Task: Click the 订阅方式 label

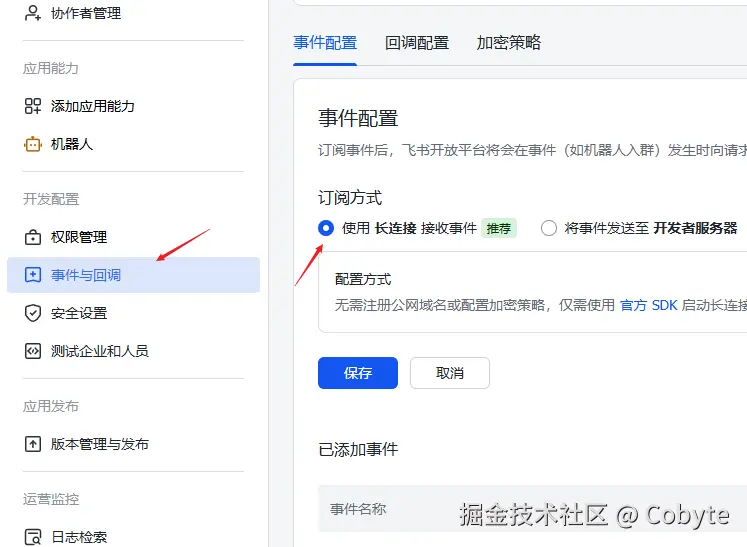Action: 350,198
